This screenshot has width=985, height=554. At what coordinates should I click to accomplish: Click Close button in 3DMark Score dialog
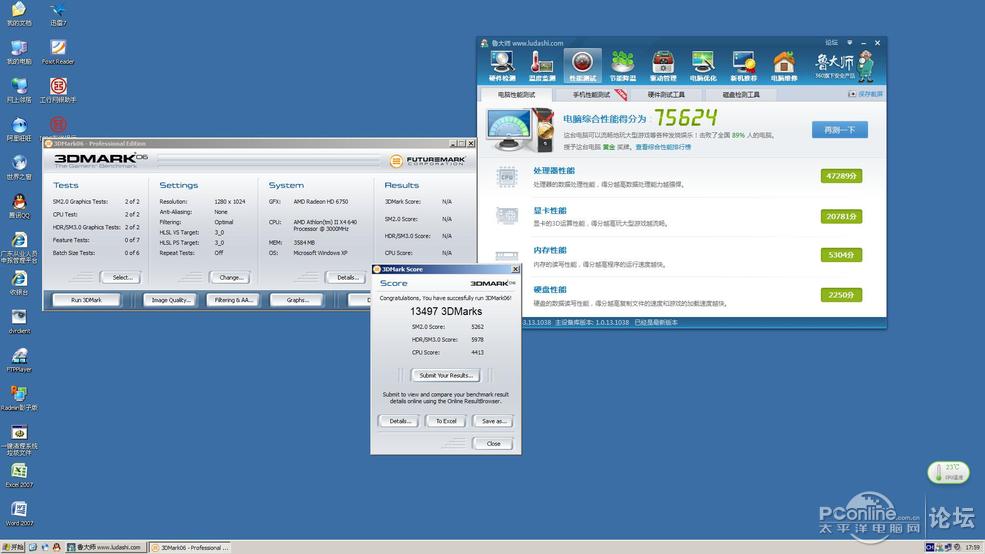pyautogui.click(x=493, y=443)
